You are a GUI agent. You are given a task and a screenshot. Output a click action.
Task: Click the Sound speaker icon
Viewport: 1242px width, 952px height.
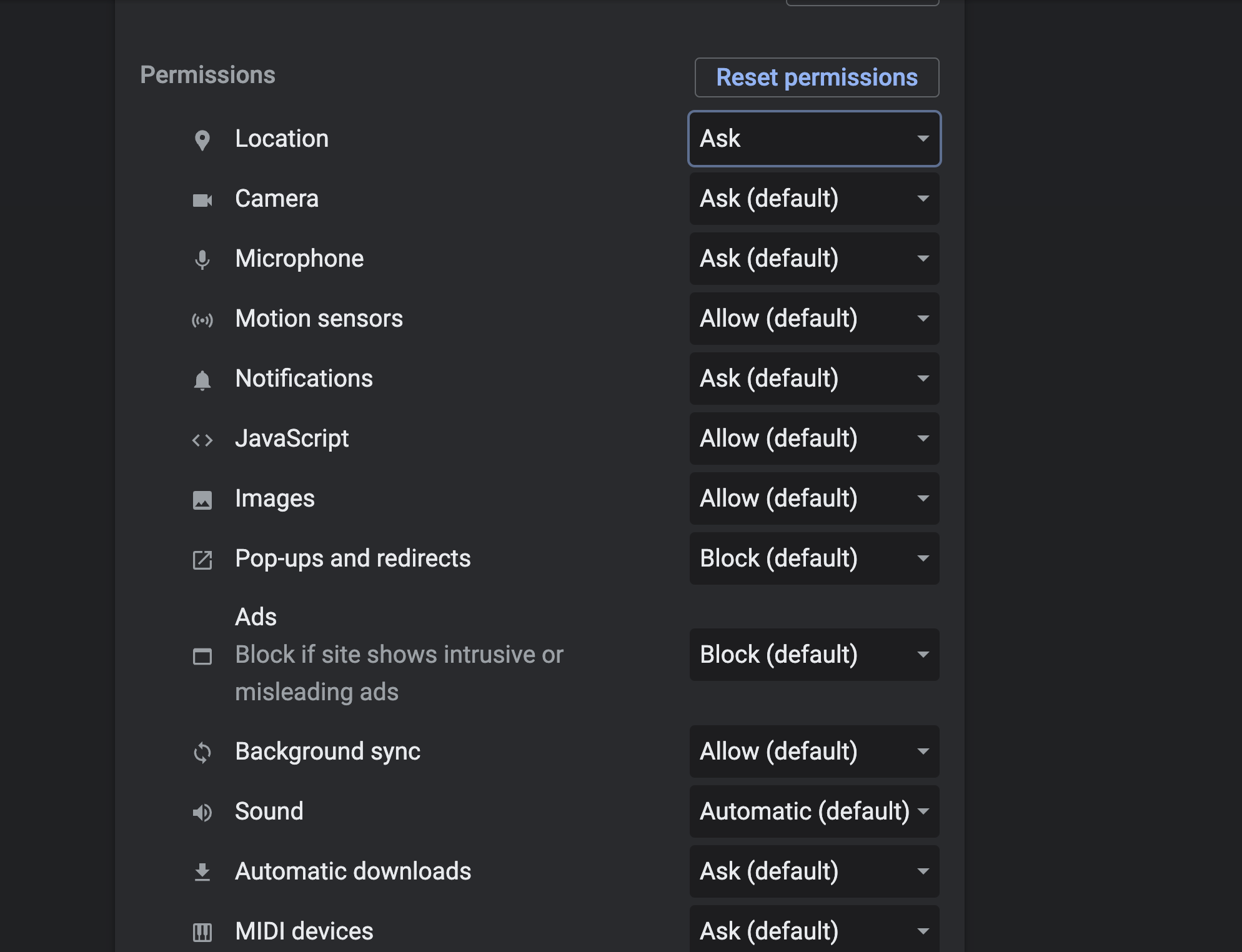[x=202, y=812]
